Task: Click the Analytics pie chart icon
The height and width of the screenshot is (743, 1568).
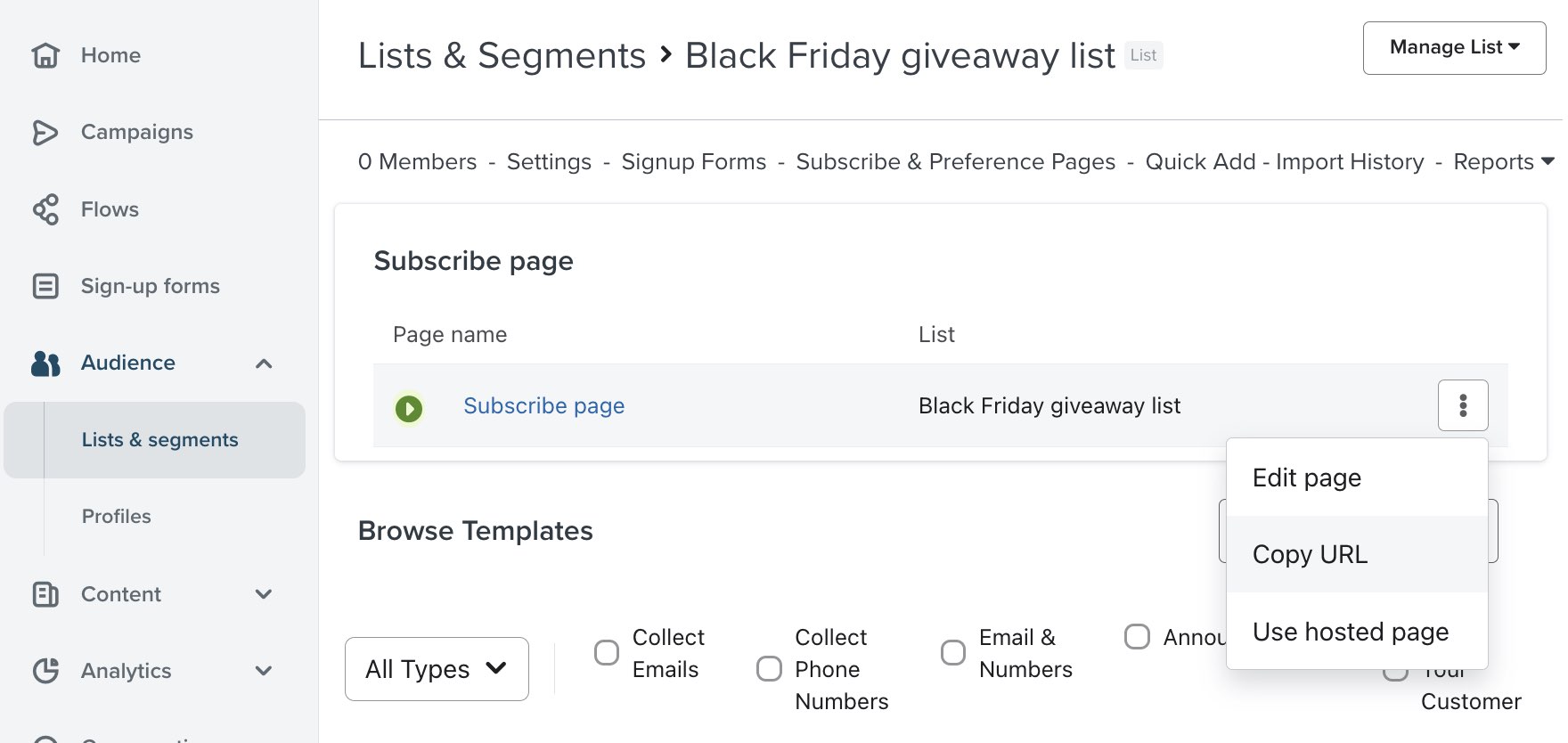Action: [45, 671]
